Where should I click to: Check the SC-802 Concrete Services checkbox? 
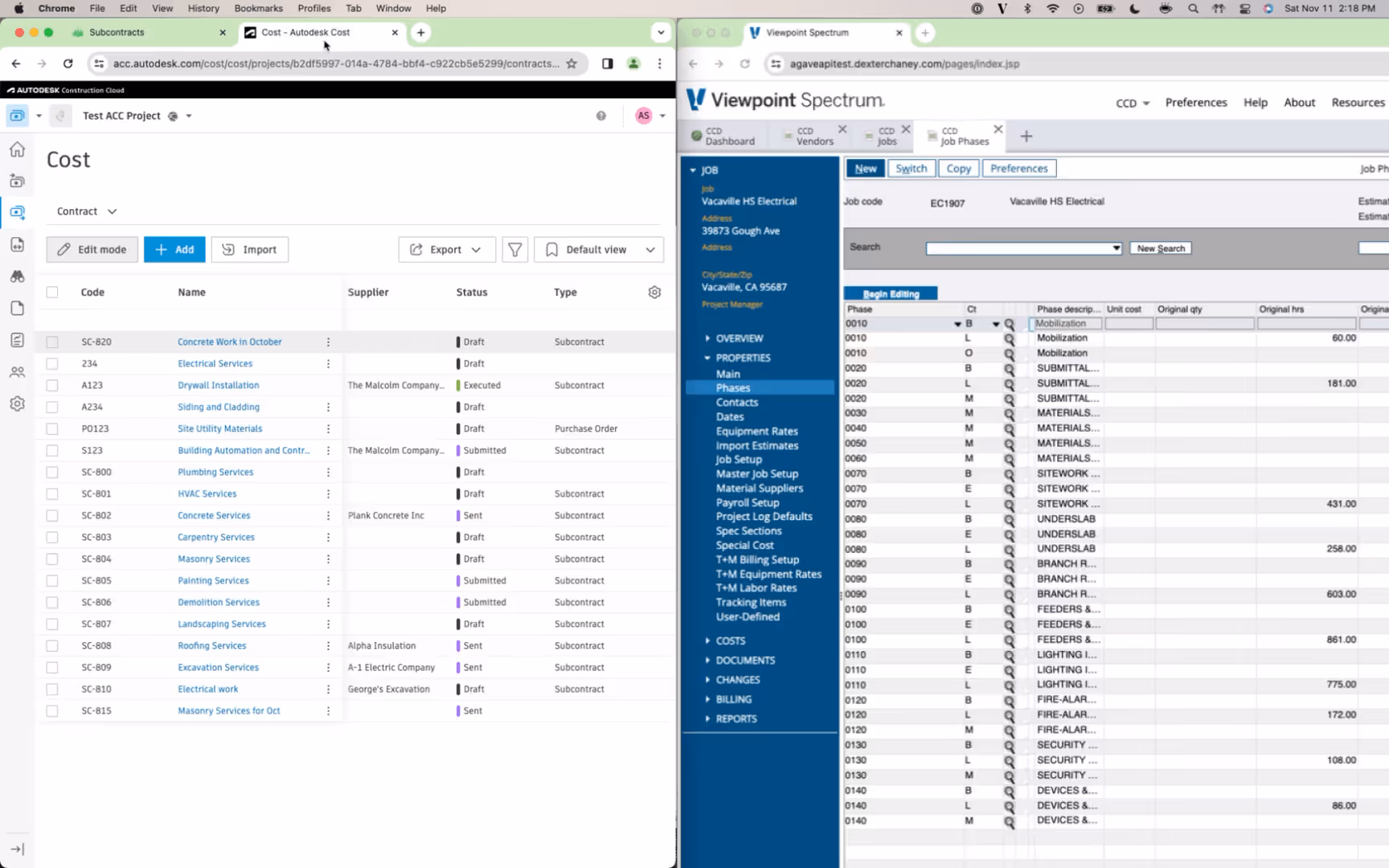52,515
